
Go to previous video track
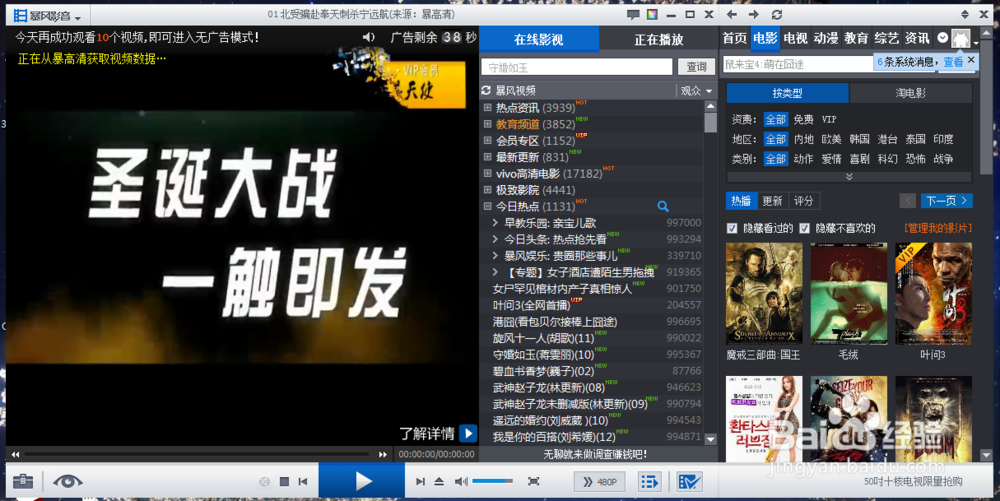pos(303,482)
